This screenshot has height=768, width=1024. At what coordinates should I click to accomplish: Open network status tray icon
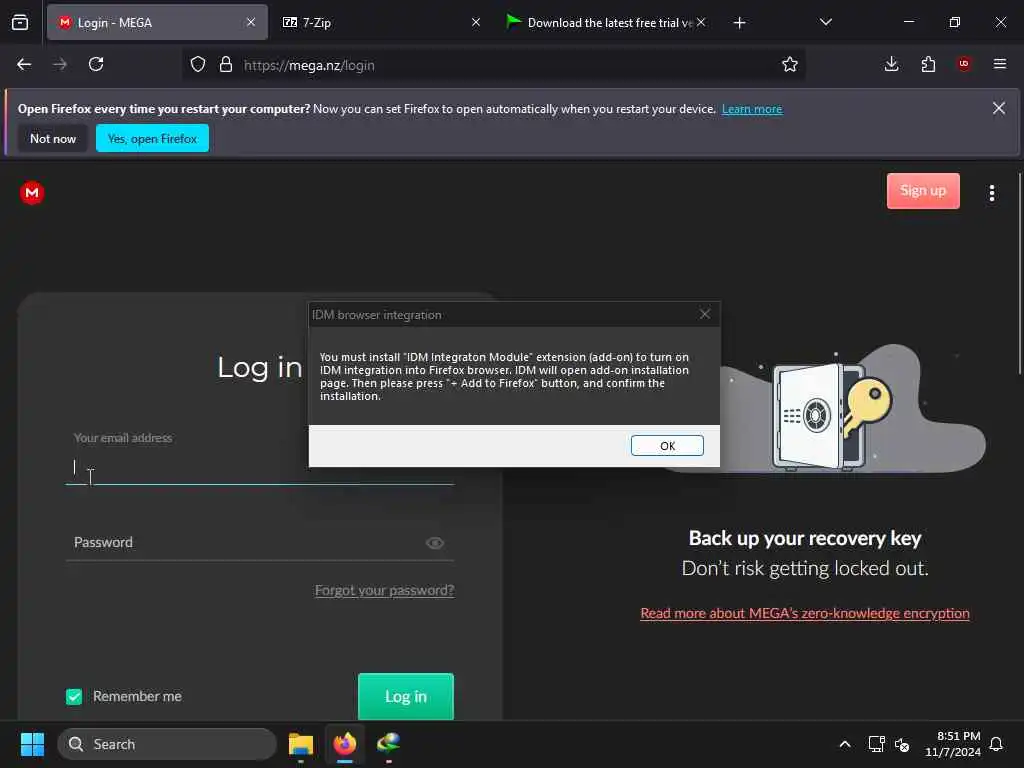pyautogui.click(x=876, y=744)
